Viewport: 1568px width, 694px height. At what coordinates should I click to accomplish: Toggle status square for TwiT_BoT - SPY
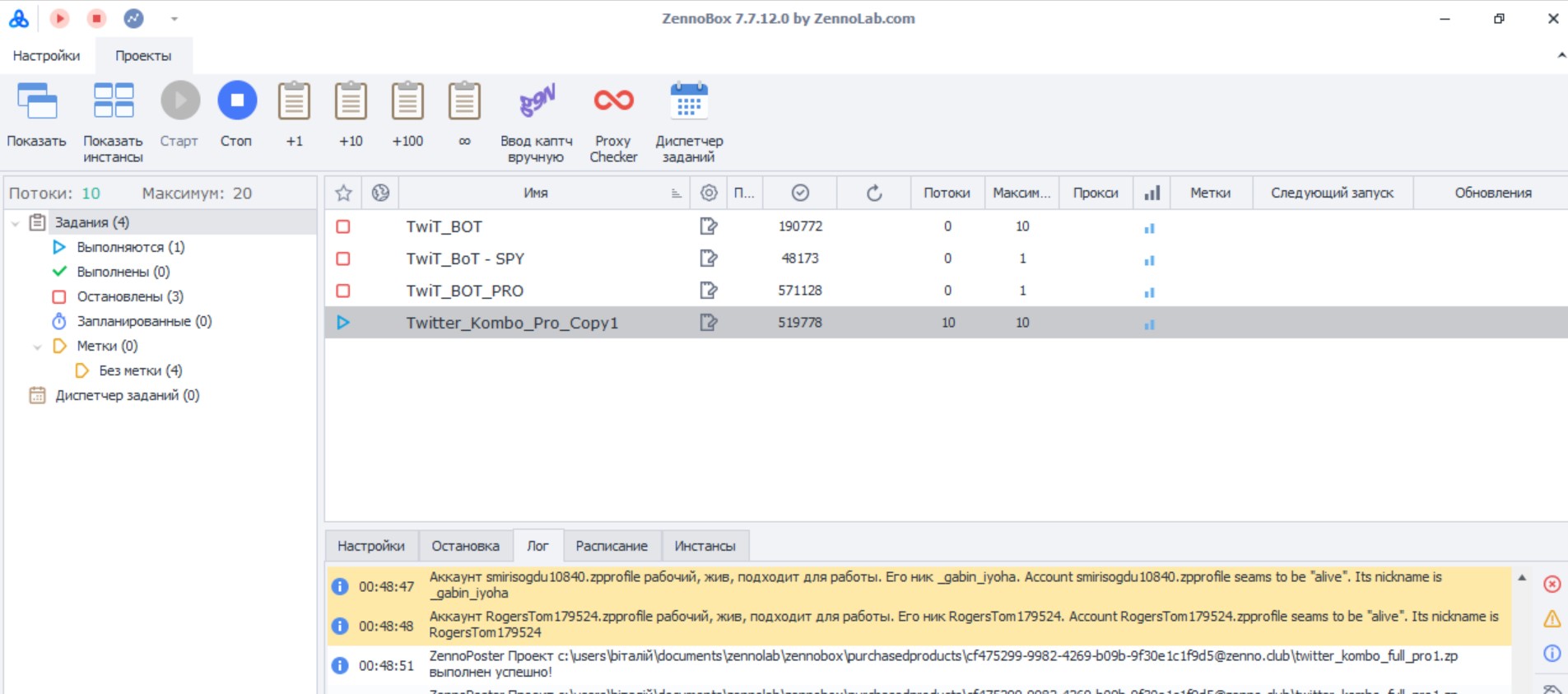click(343, 259)
